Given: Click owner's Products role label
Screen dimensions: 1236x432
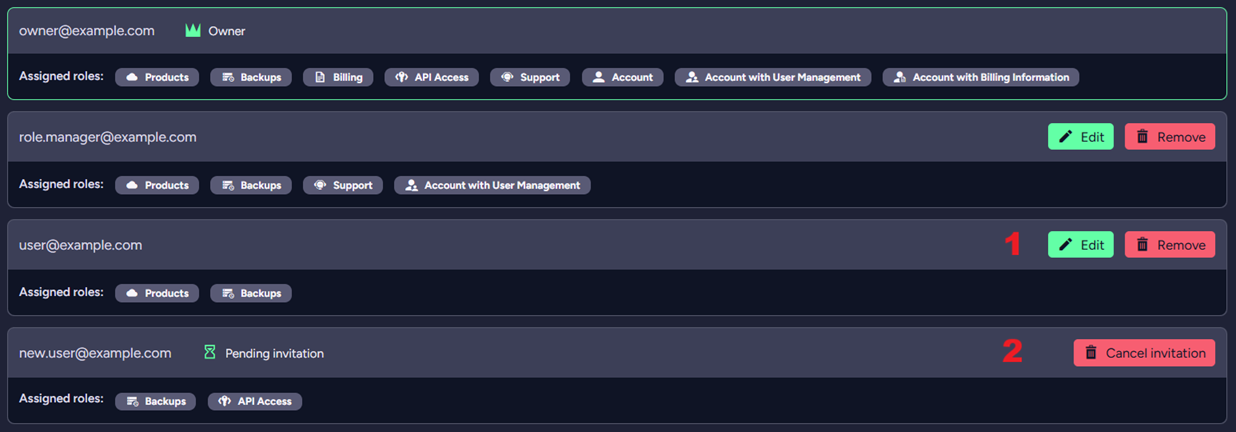Looking at the screenshot, I should coord(166,77).
